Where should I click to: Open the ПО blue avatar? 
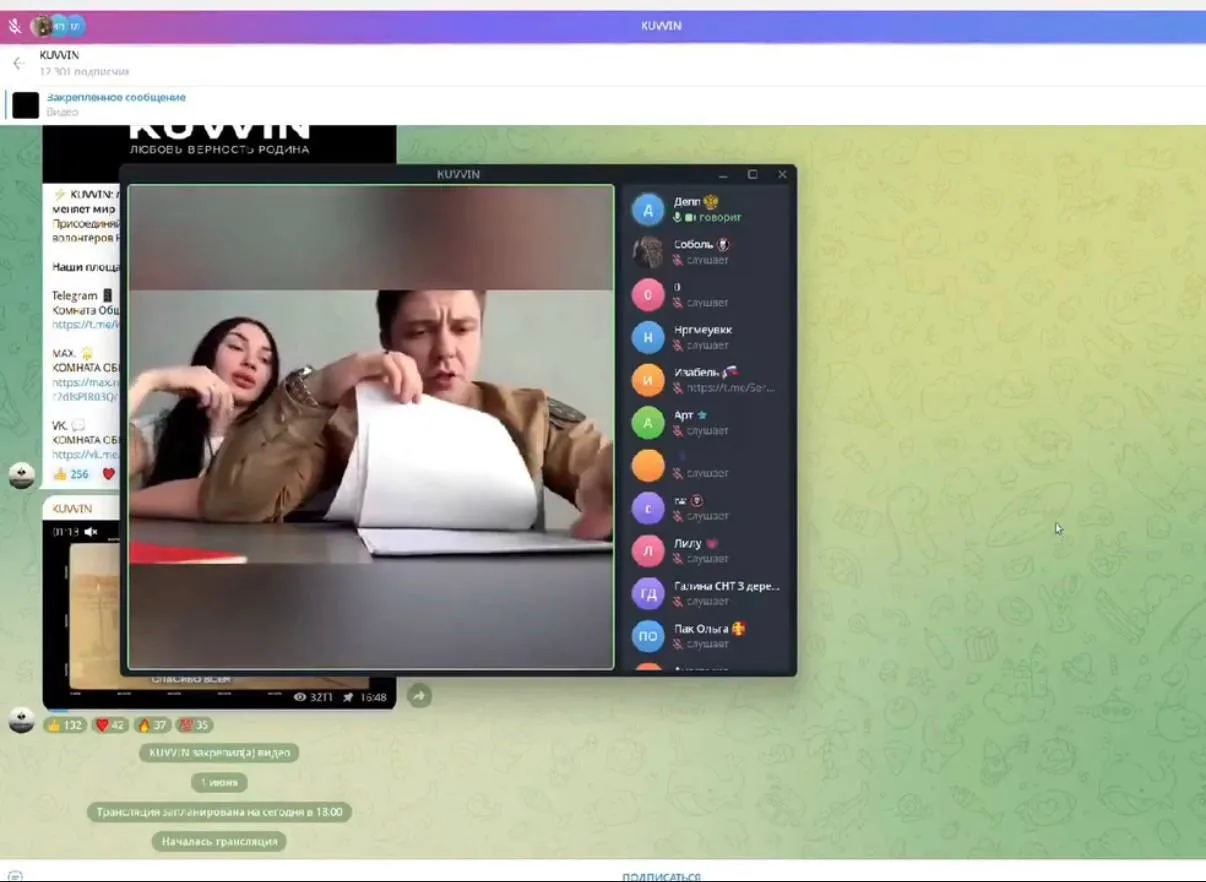click(648, 636)
